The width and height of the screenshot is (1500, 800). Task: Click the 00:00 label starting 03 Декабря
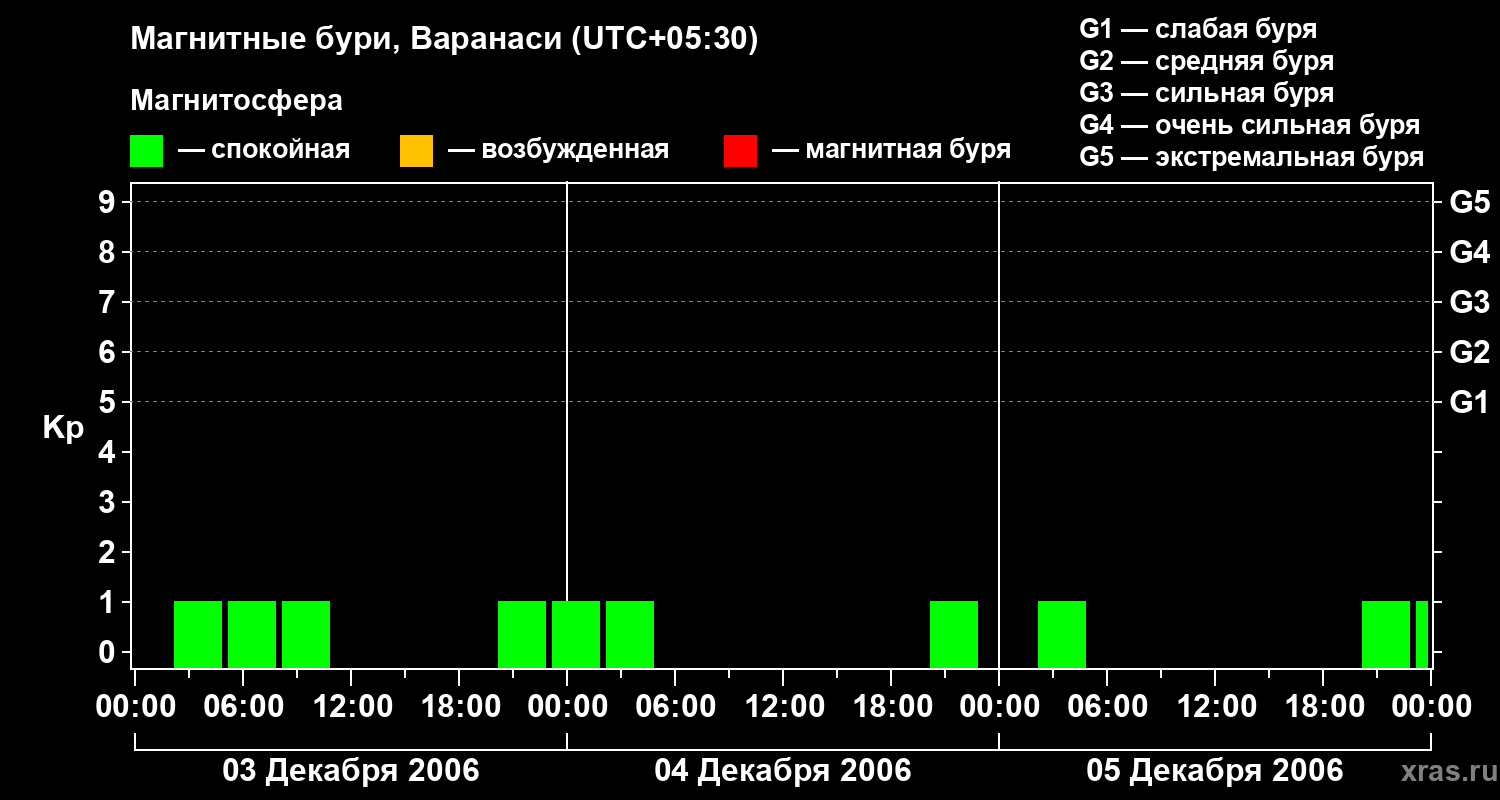point(136,706)
